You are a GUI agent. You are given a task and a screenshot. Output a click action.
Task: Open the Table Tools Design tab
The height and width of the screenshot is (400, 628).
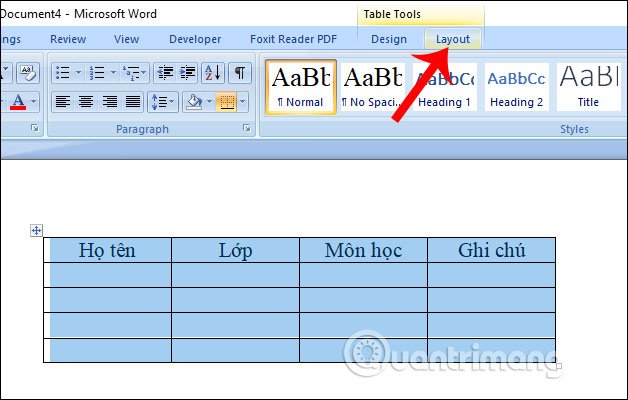(x=389, y=39)
